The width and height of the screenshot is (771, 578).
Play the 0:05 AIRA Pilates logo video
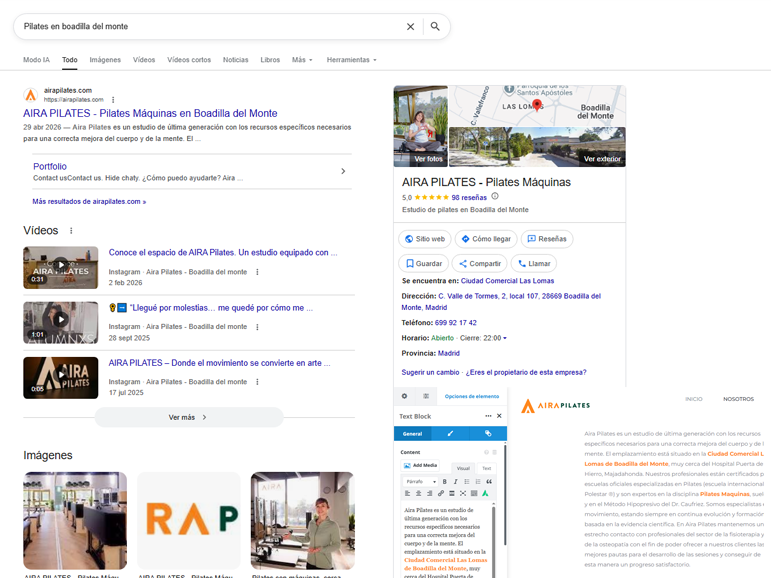(x=60, y=378)
